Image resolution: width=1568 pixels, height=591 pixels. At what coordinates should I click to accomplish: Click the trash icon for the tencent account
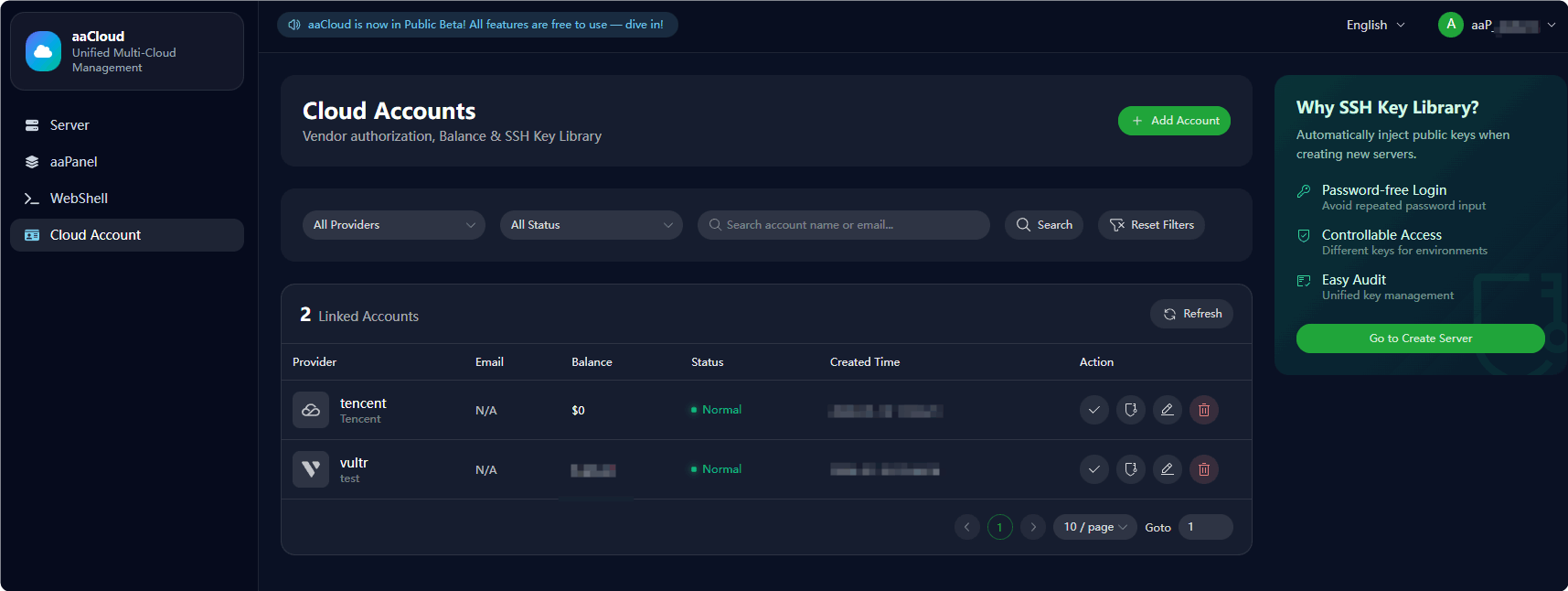[x=1203, y=410]
